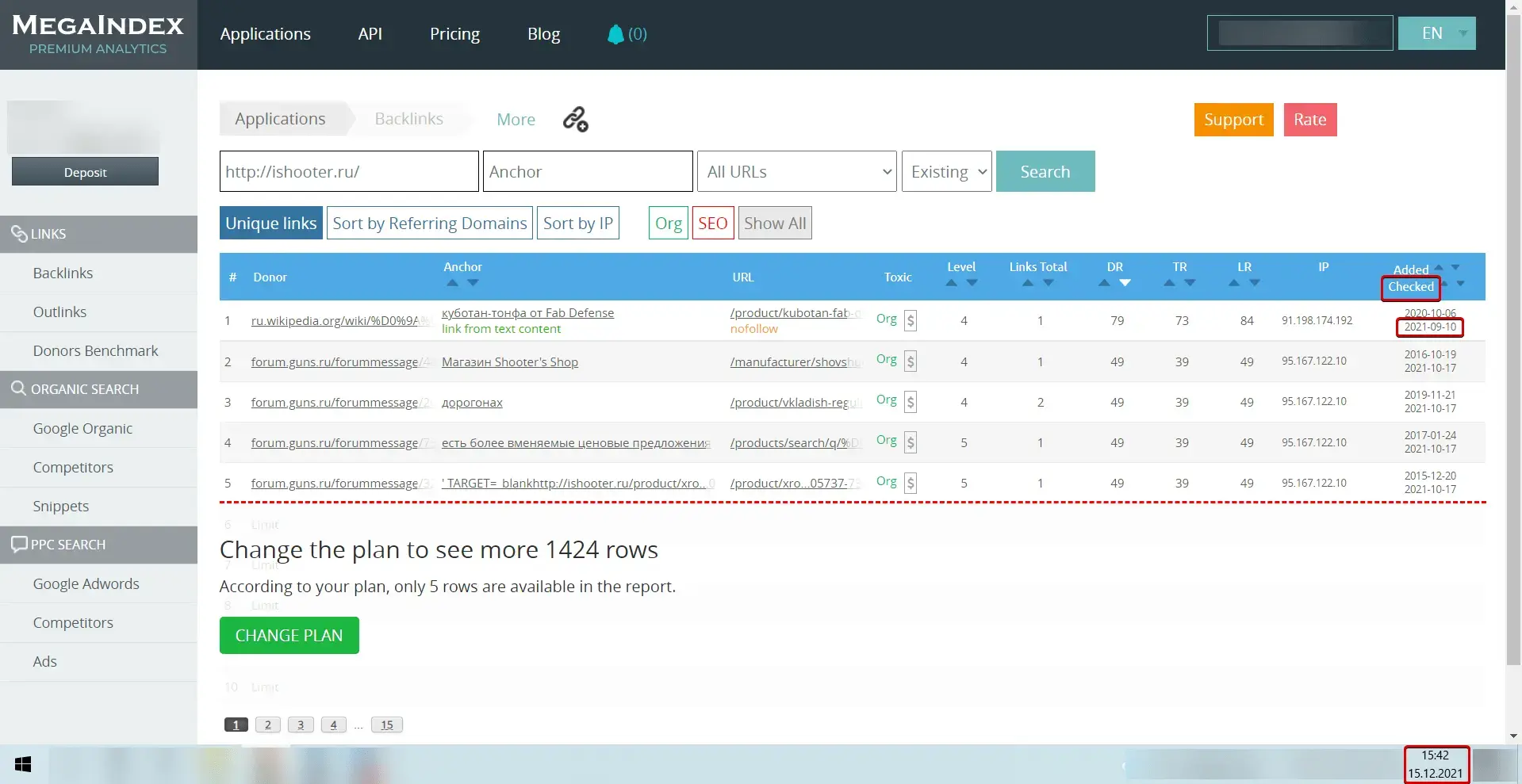Screen dimensions: 1522x784
Task: Toggle the SEO filter button
Action: click(713, 224)
